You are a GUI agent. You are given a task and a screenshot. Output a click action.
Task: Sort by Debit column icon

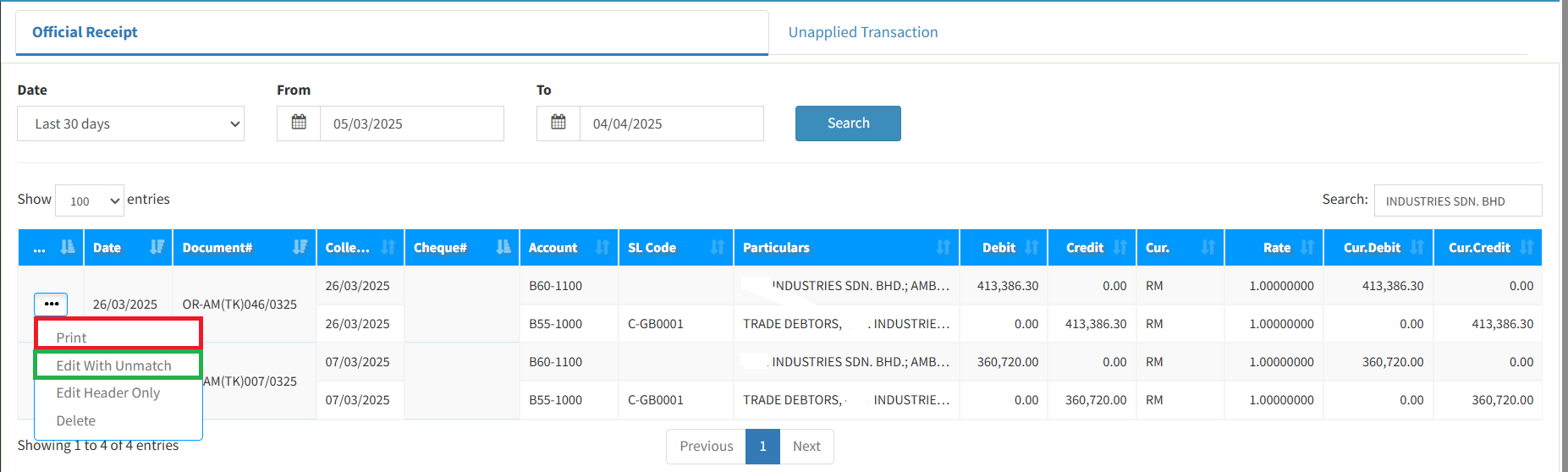coord(1032,247)
